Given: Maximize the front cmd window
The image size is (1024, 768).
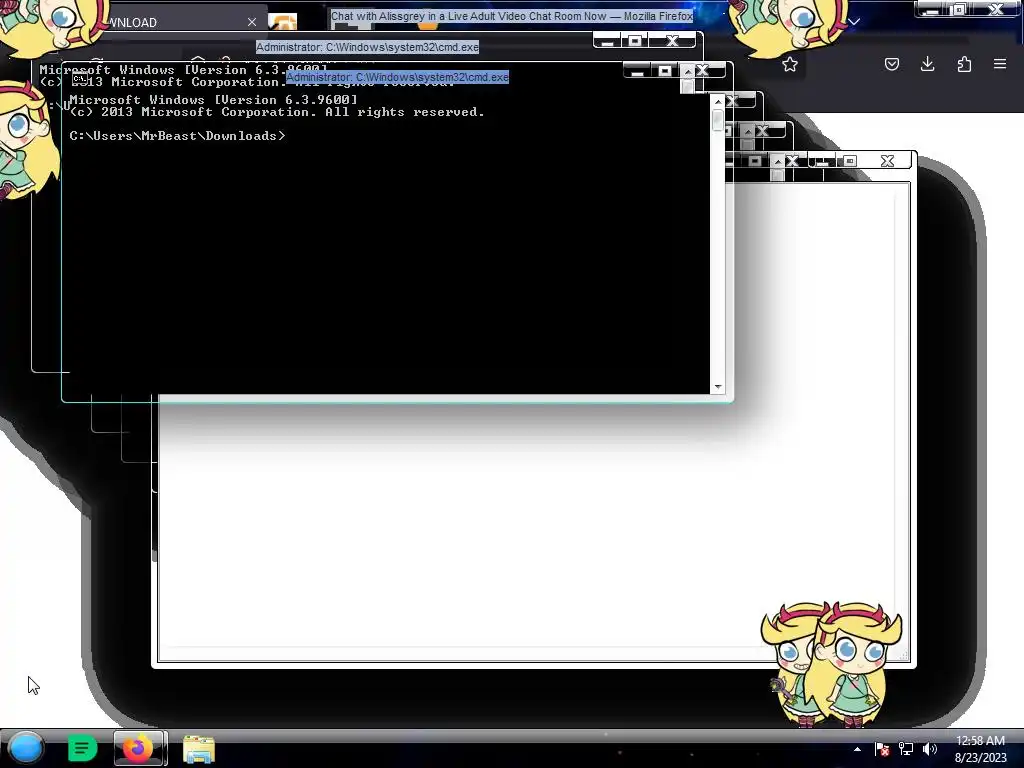Looking at the screenshot, I should 665,71.
